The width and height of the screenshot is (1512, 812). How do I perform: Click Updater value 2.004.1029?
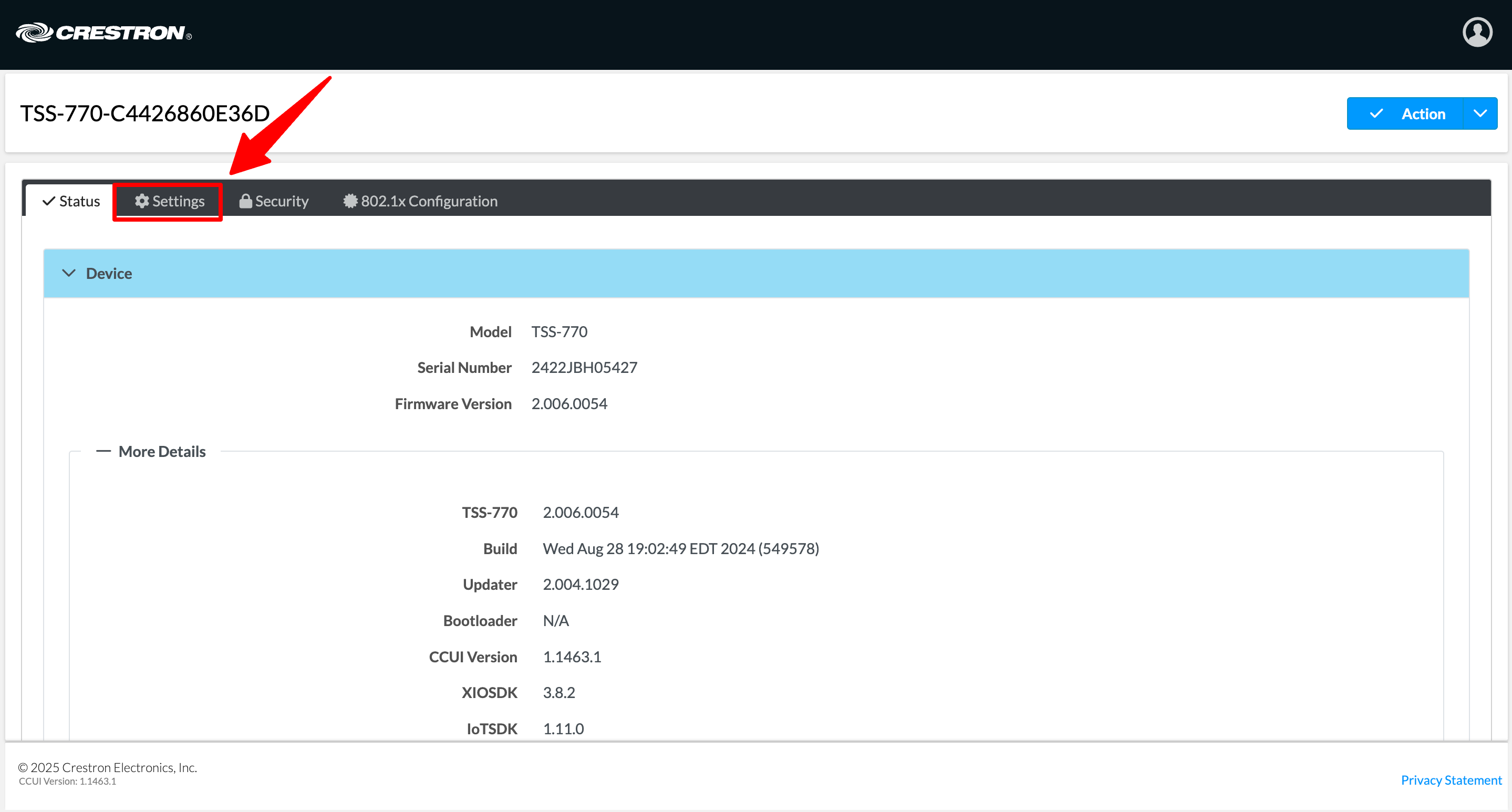581,585
